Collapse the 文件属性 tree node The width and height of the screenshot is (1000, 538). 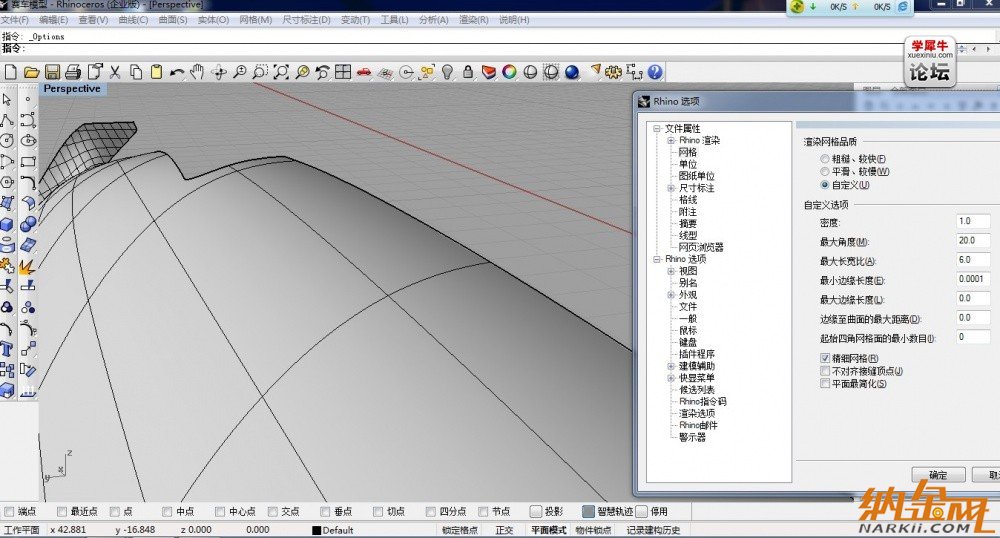pyautogui.click(x=657, y=129)
